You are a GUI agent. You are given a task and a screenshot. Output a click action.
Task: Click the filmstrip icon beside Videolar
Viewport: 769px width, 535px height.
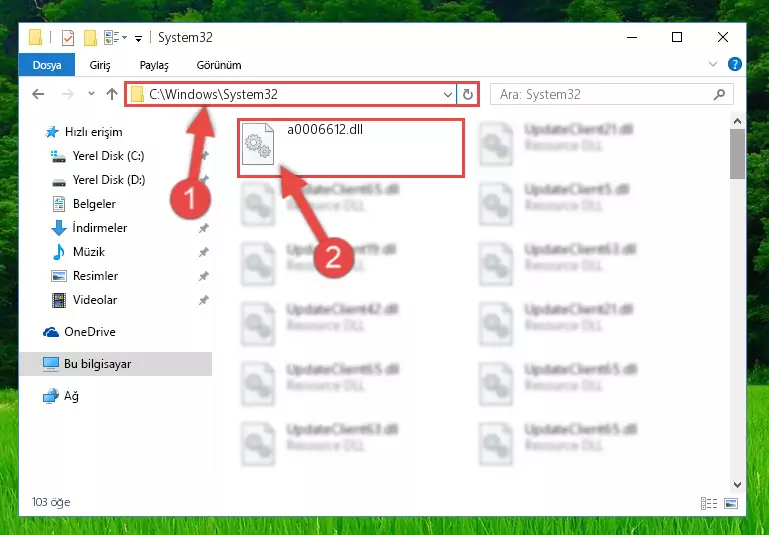pyautogui.click(x=59, y=300)
